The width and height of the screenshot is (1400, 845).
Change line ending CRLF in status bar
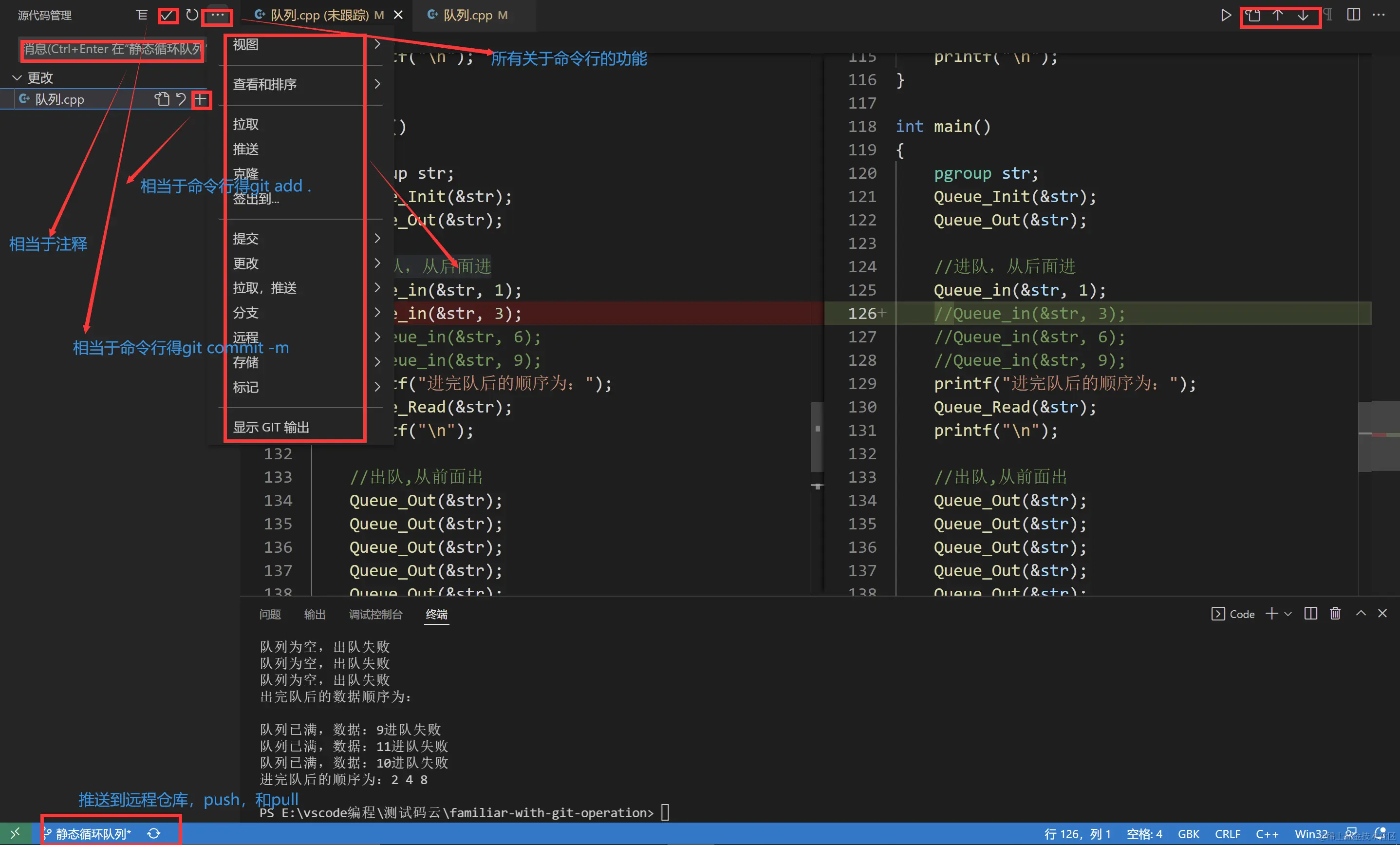1227,834
